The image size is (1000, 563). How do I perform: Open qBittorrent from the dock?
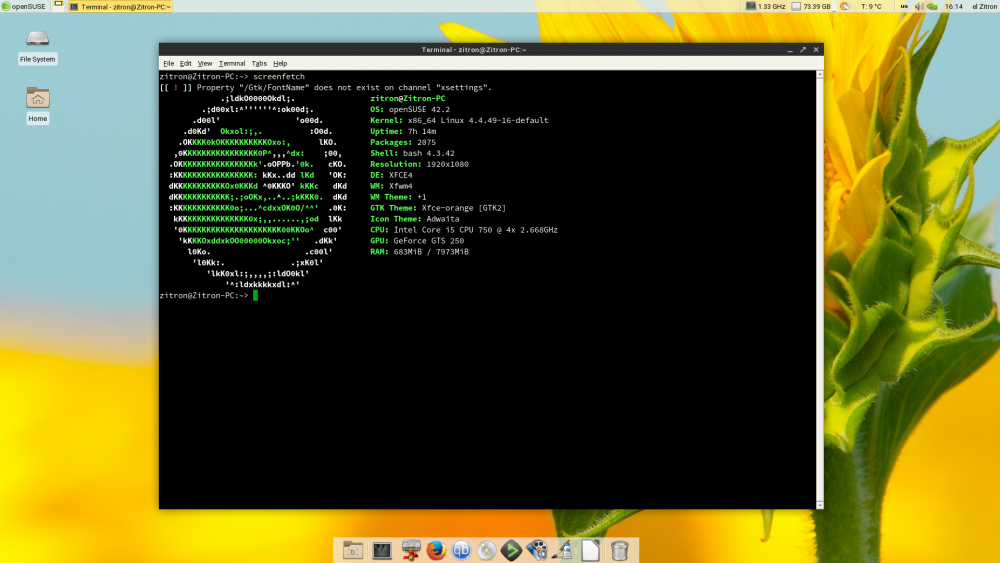tap(461, 550)
